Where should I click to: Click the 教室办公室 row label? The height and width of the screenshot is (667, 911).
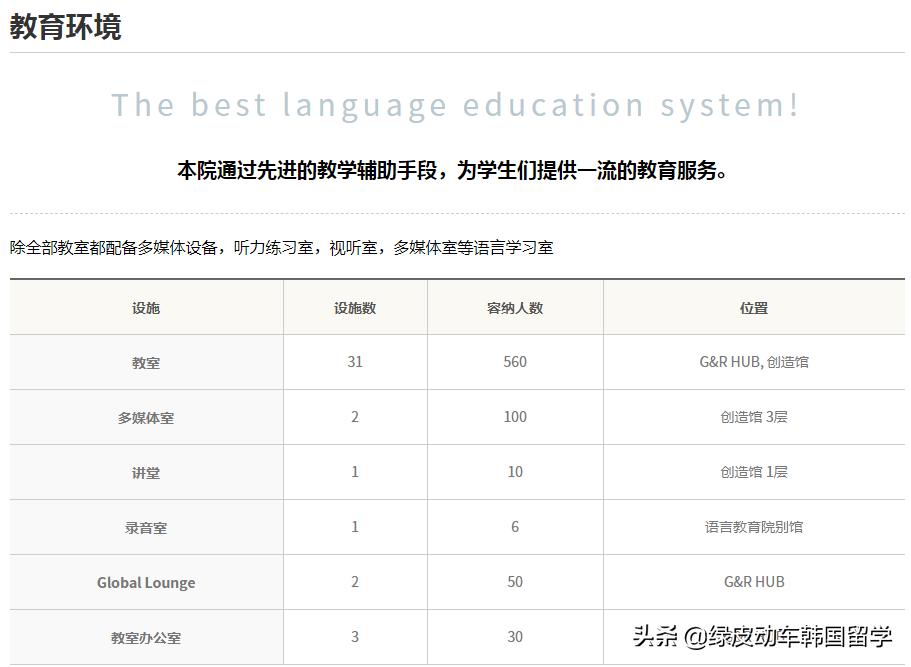[146, 637]
